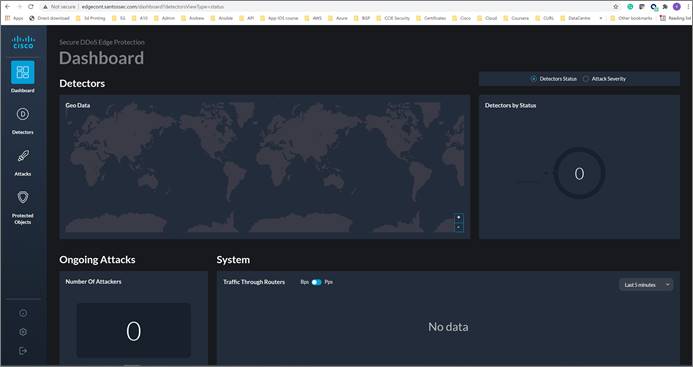The width and height of the screenshot is (693, 367).
Task: Toggle the Bps/Pps traffic switch
Action: click(x=316, y=282)
